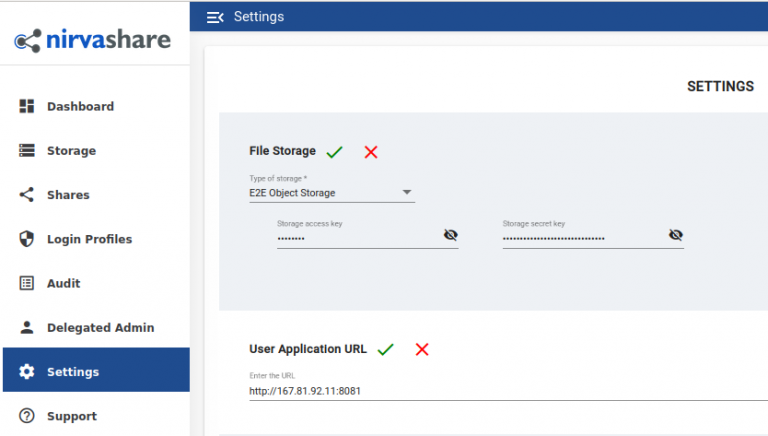Open Dashboard via its grid icon
This screenshot has height=436, width=768.
[x=26, y=106]
